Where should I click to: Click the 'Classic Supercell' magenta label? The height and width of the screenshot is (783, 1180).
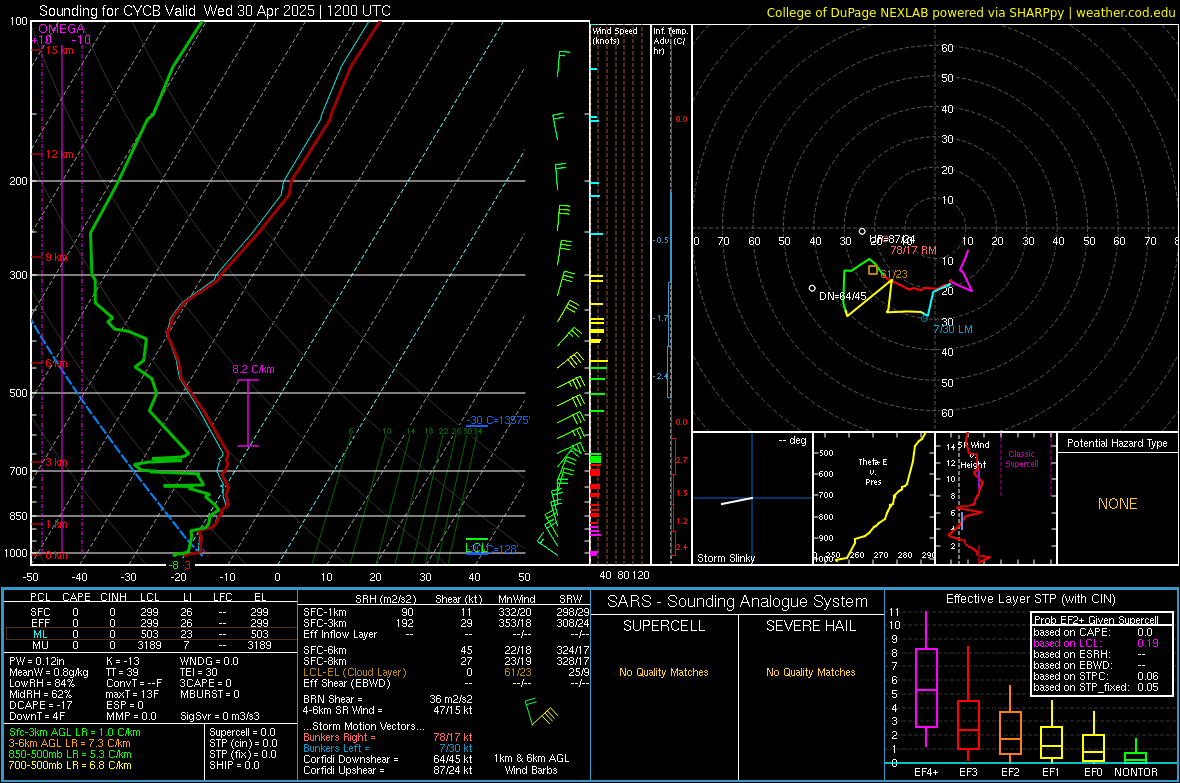[x=1021, y=459]
